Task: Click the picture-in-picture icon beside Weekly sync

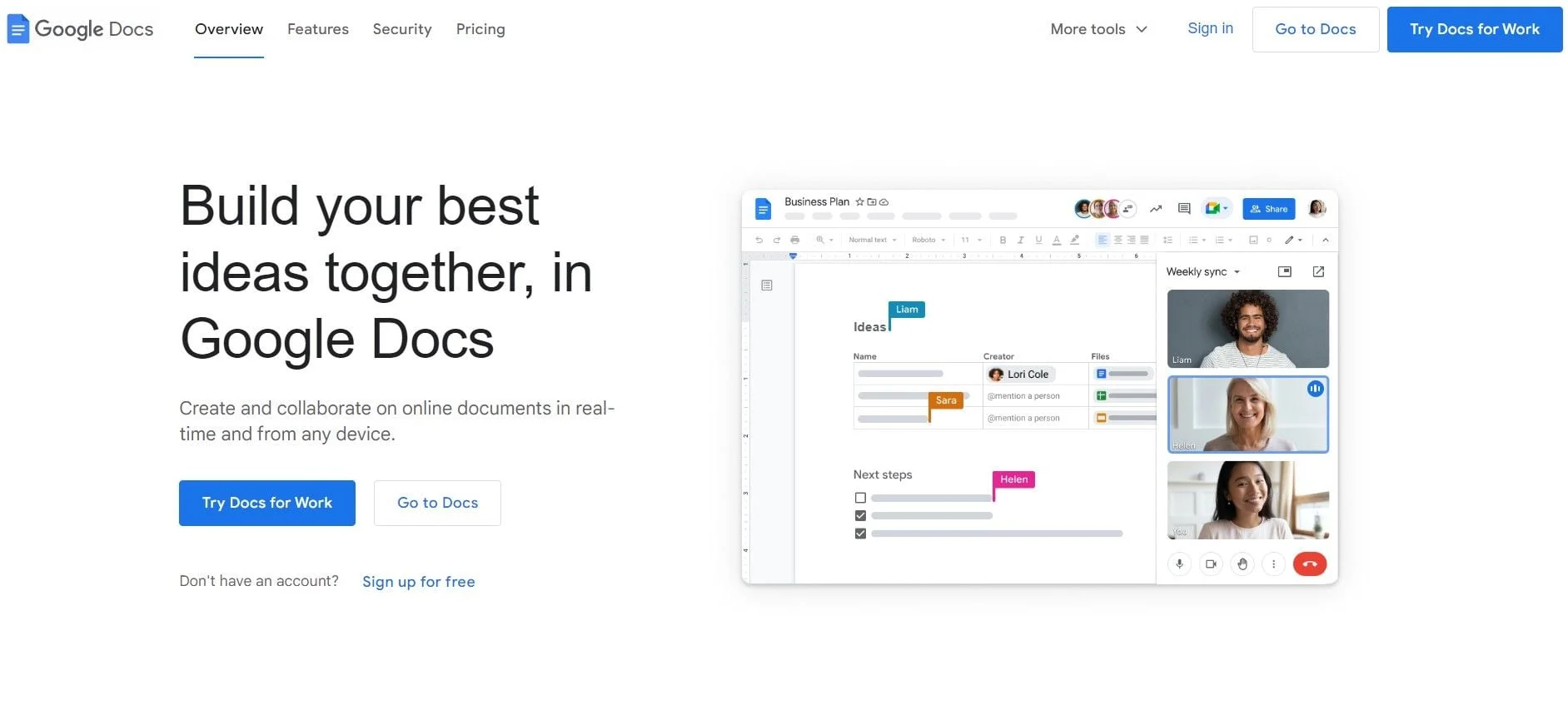Action: coord(1284,272)
